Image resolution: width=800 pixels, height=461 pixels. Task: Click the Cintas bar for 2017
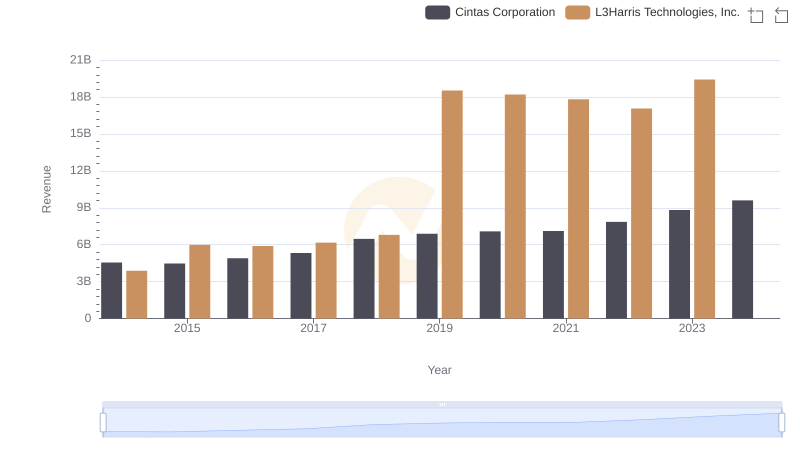pos(301,286)
